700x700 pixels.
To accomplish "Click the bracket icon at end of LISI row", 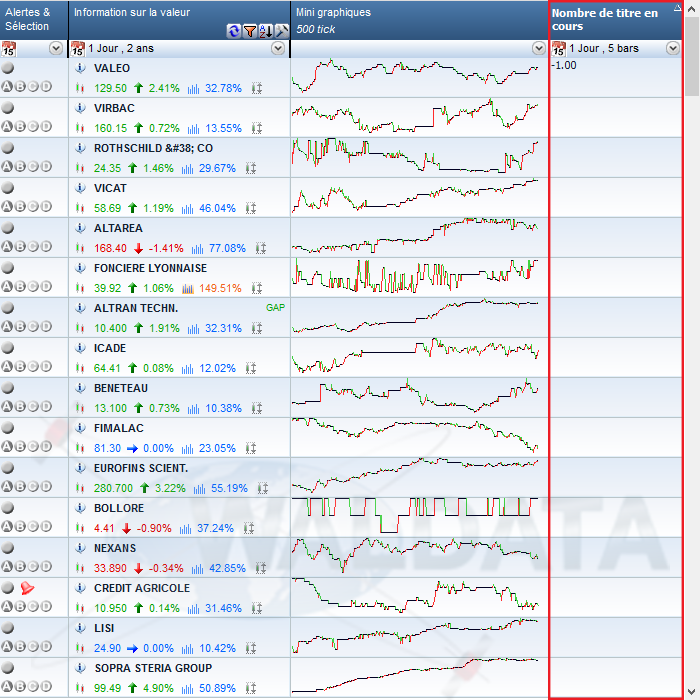I will point(250,648).
